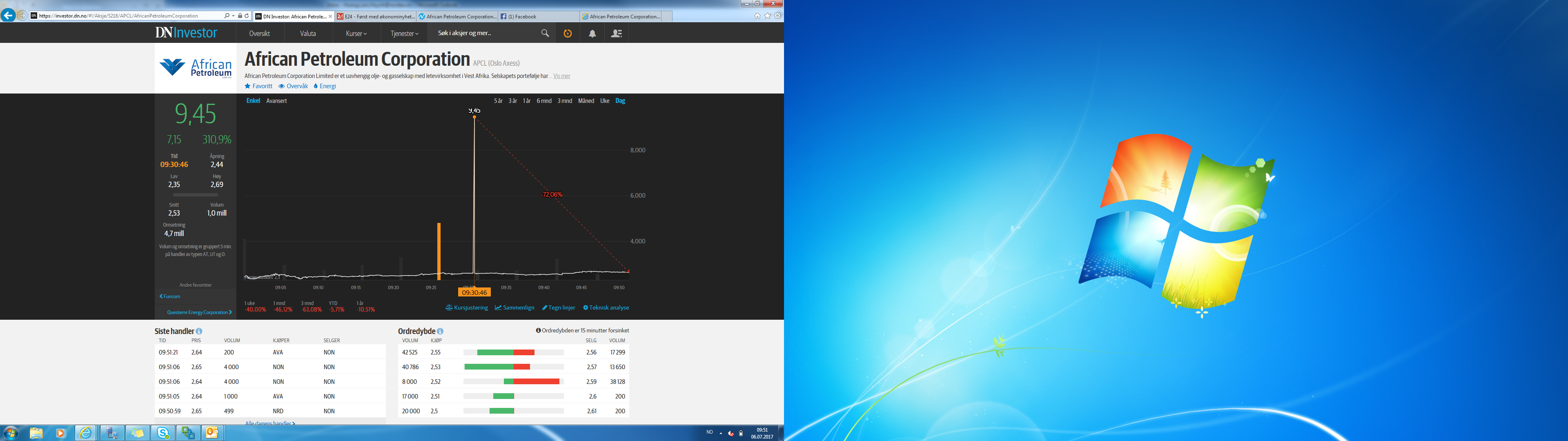Go to previous favorite Funcom
The image size is (1568, 441).
pyautogui.click(x=170, y=296)
